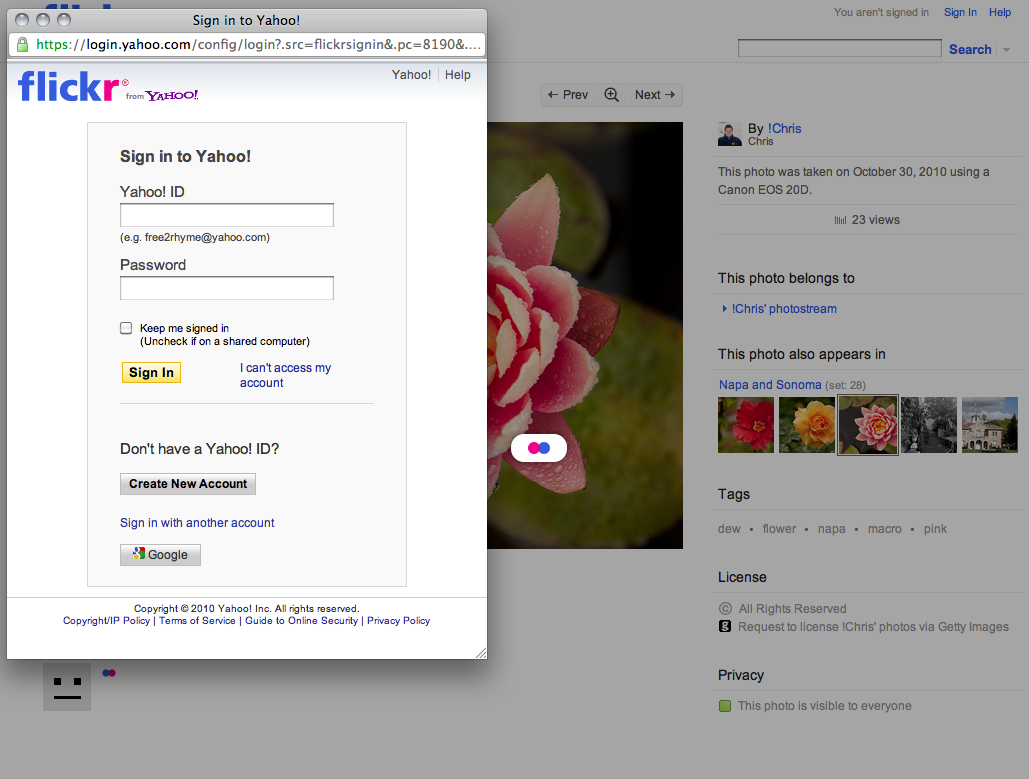Click the views bar-chart icon next to 23 views

pyautogui.click(x=840, y=221)
